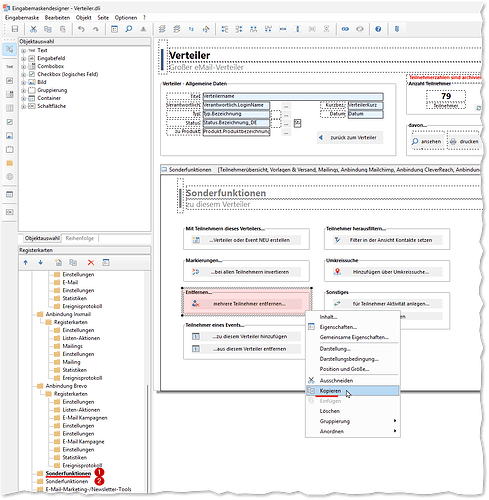The height and width of the screenshot is (500, 489).
Task: Click 'mehrere Teilnehmer entfernen...' button
Action: point(246,304)
